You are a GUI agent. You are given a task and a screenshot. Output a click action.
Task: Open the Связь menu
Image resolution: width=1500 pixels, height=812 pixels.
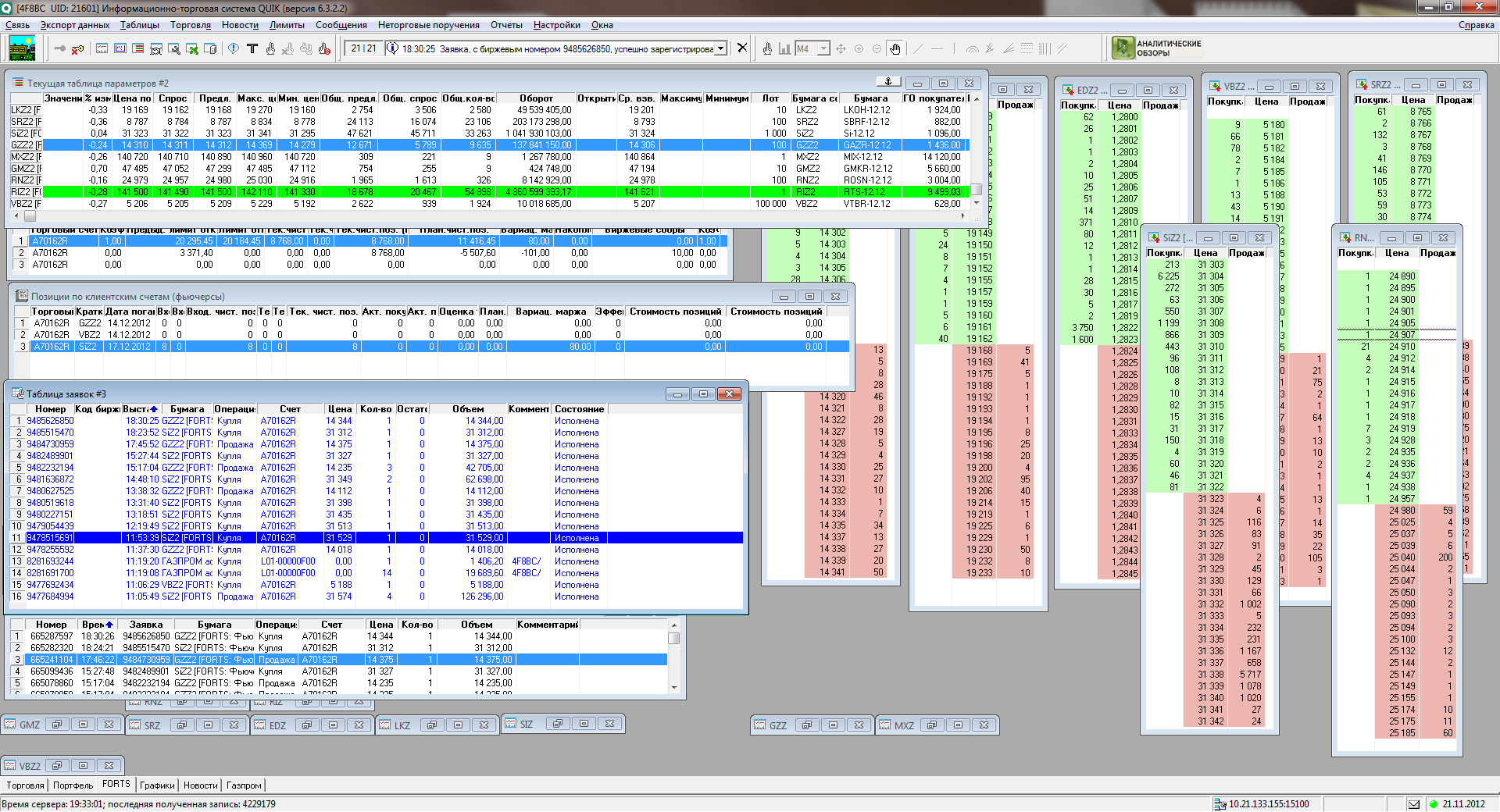[x=17, y=25]
